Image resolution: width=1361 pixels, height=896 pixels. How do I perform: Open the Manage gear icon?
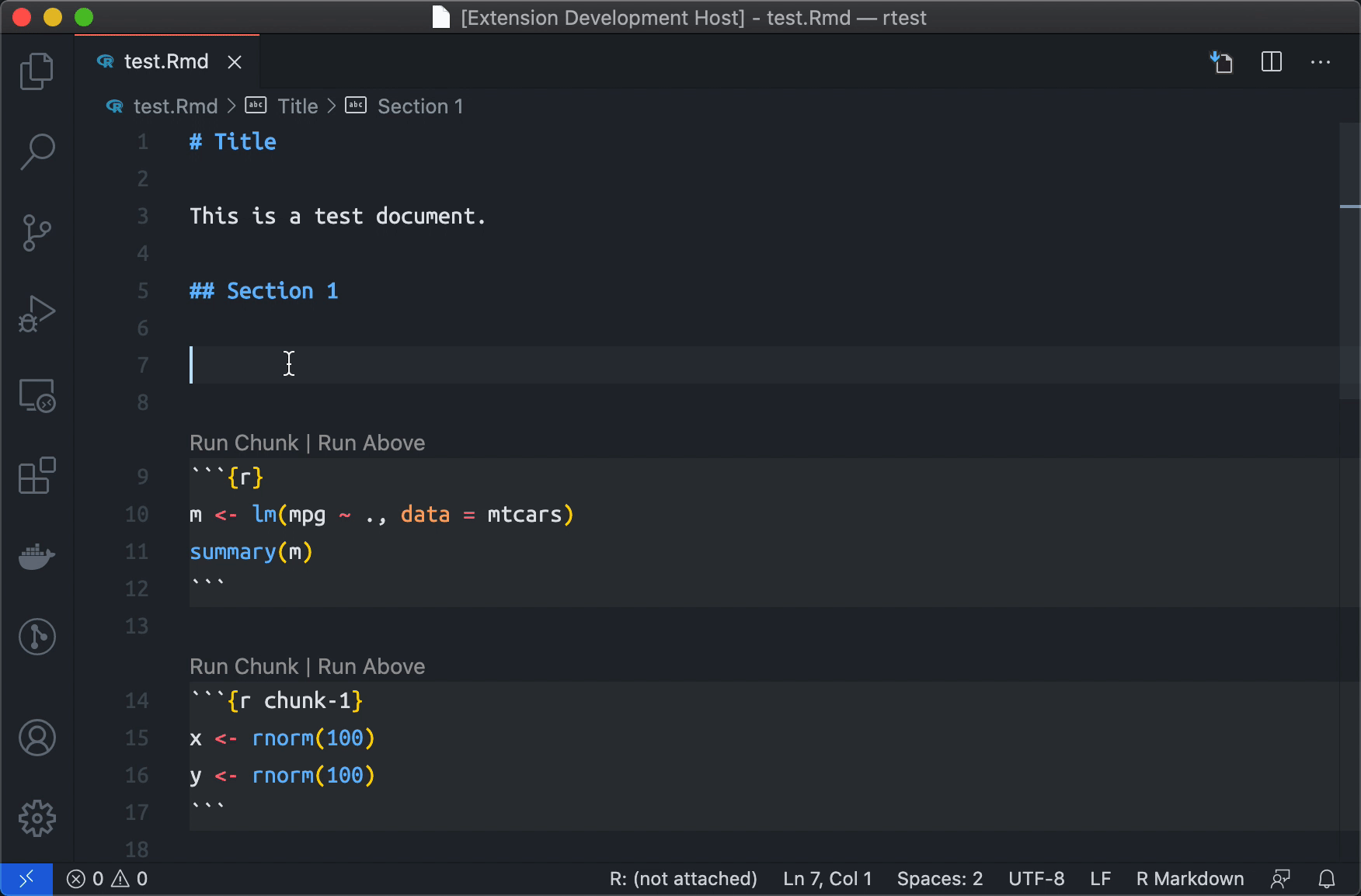pos(37,818)
